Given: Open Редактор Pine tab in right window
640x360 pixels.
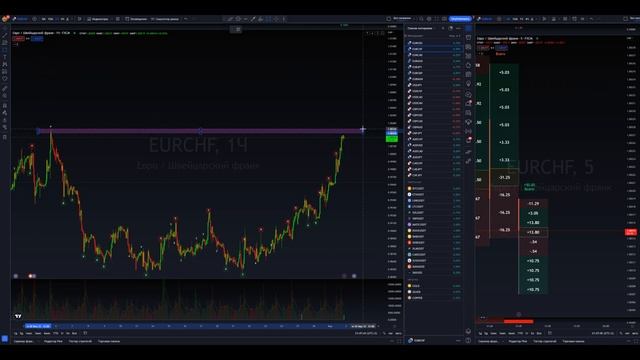Looking at the screenshot, I should pos(518,341).
